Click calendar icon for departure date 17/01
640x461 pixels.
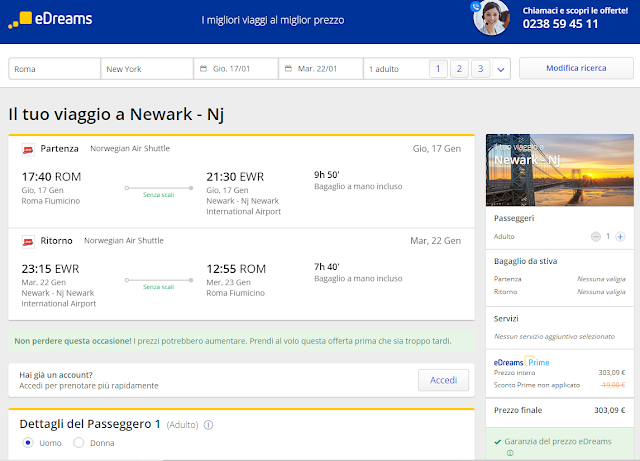pyautogui.click(x=203, y=69)
